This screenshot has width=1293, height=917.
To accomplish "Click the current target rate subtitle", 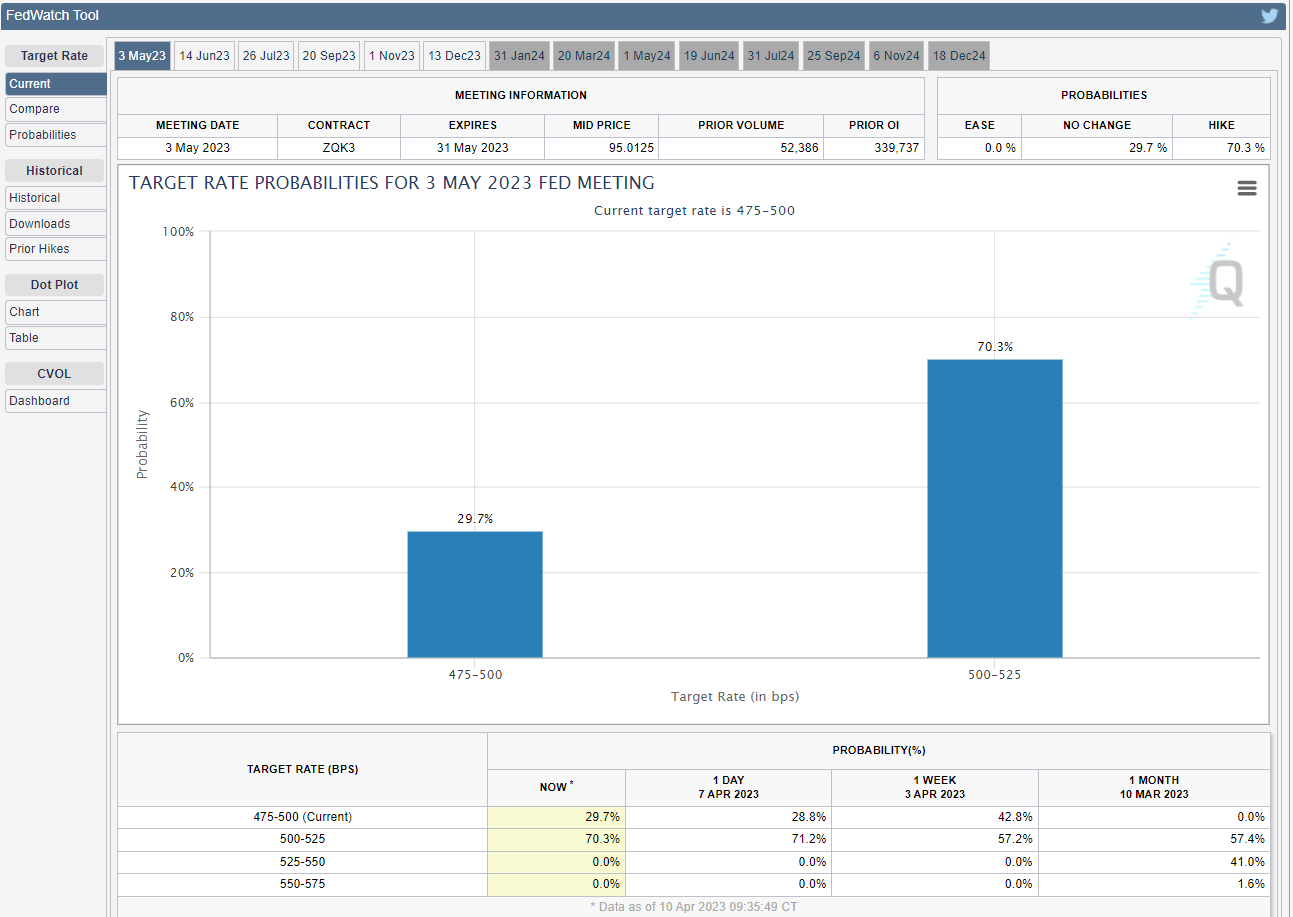I will (x=694, y=211).
